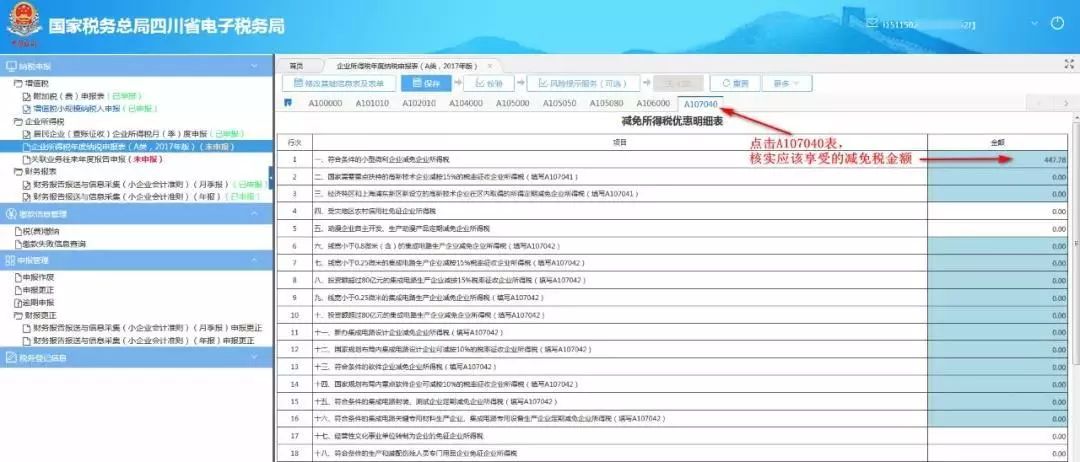Image resolution: width=1080 pixels, height=462 pixels.
Task: Click the 金额 column header
Action: 999,142
